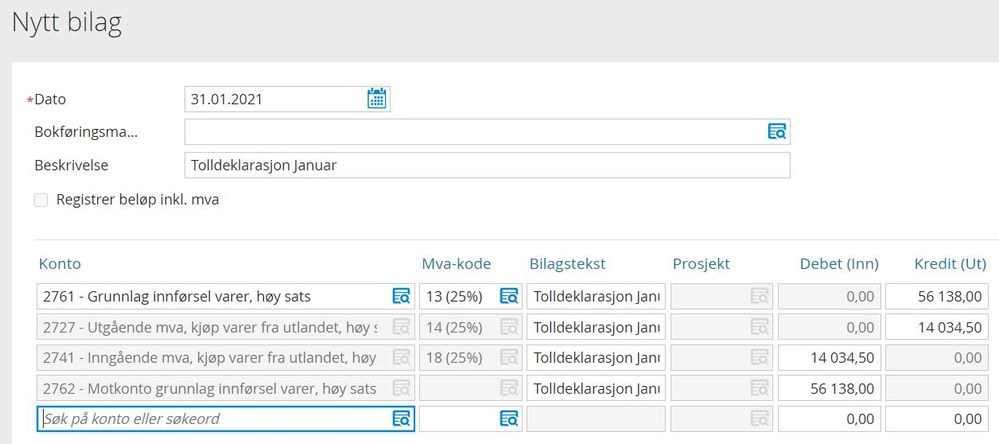This screenshot has height=444, width=999.
Task: Enable Registrer beløp inkl. mva checkbox
Action: (41, 200)
